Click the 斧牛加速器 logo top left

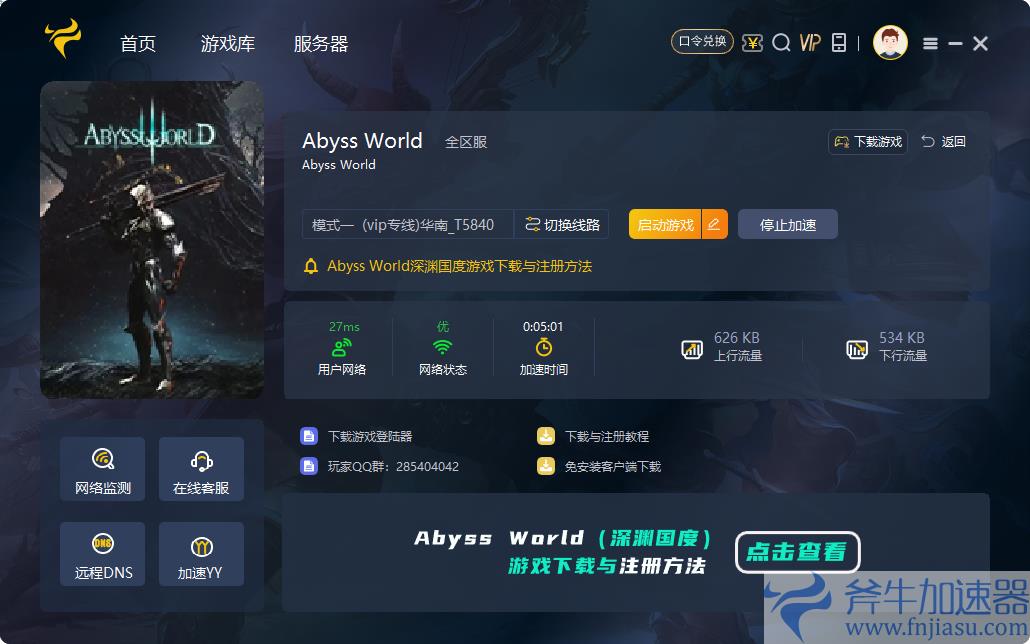click(x=60, y=42)
